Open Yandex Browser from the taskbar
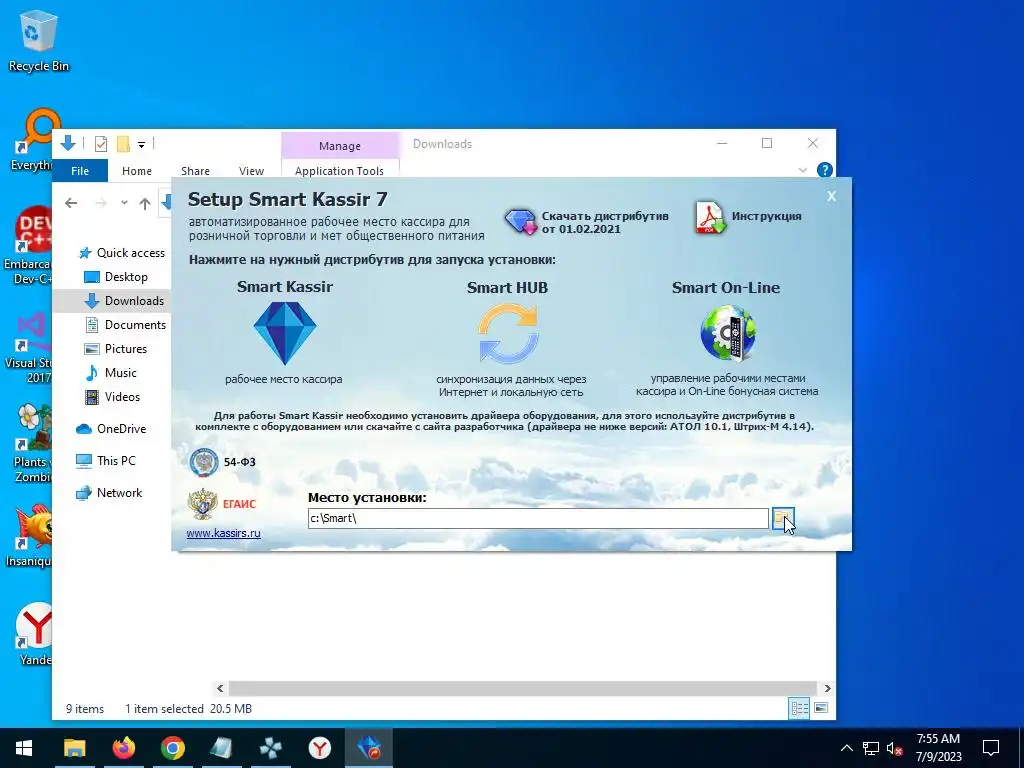The image size is (1024, 768). pyautogui.click(x=319, y=748)
